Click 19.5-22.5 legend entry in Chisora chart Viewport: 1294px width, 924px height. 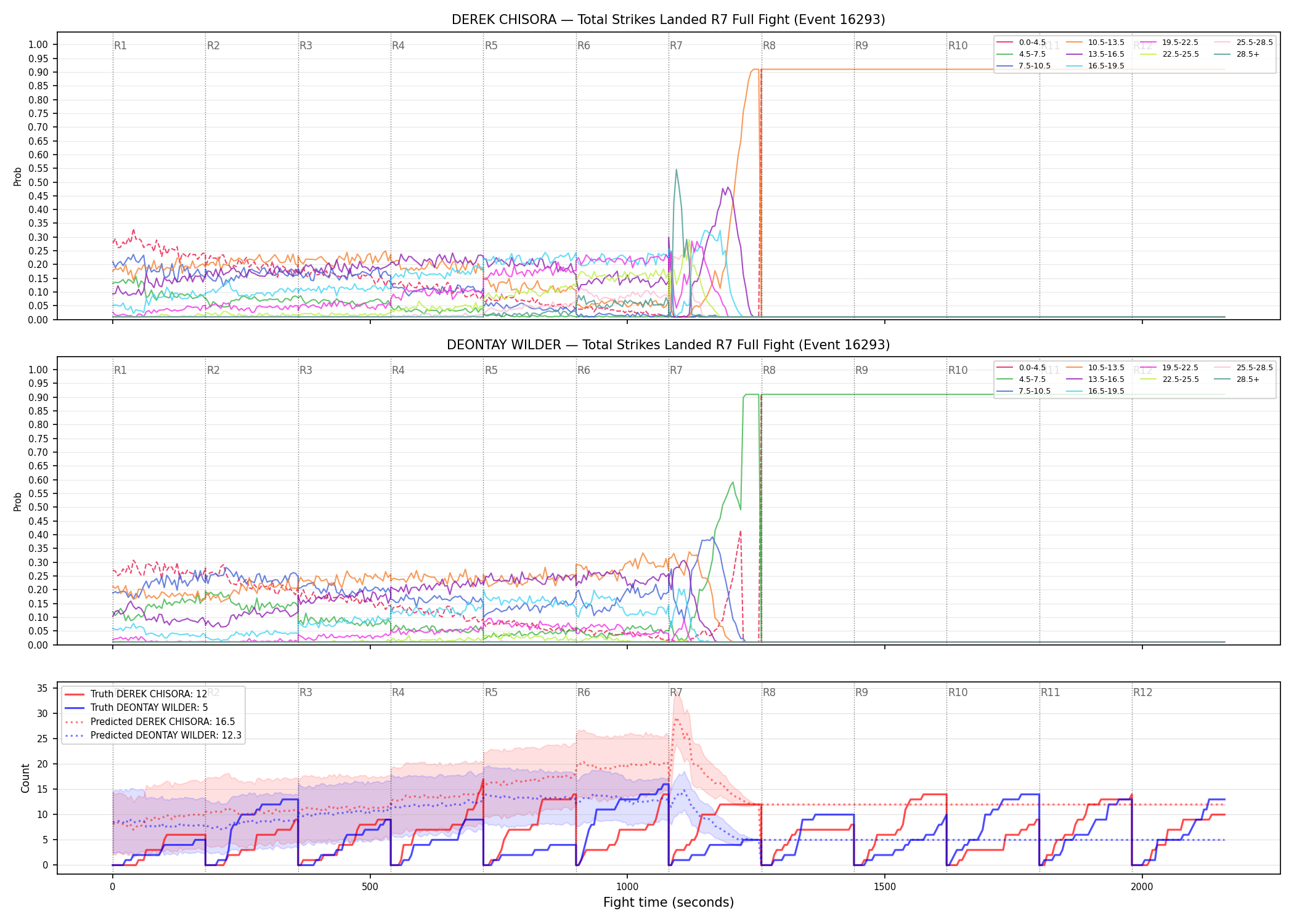tap(1169, 43)
